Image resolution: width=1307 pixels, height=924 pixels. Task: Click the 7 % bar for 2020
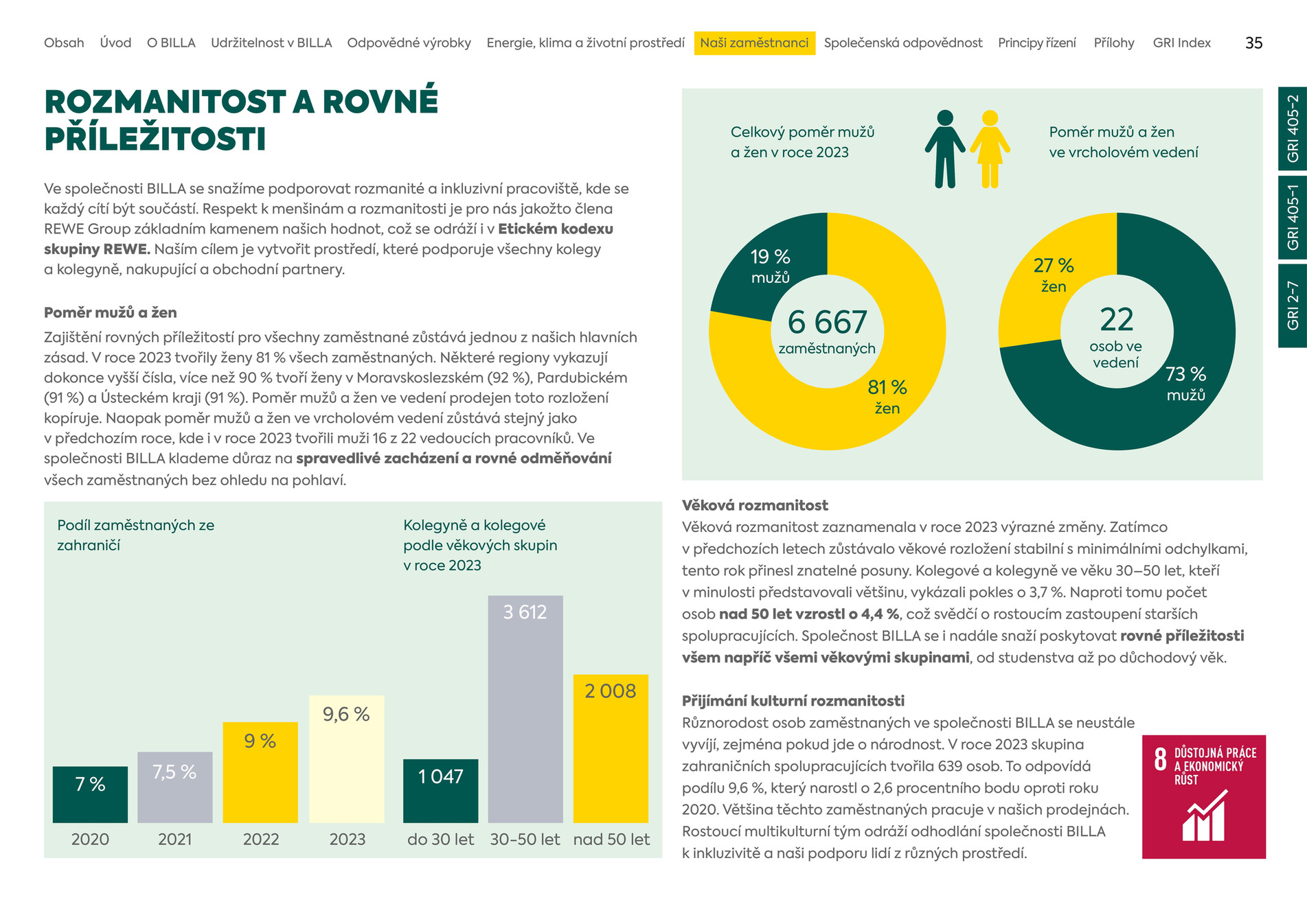tap(90, 794)
